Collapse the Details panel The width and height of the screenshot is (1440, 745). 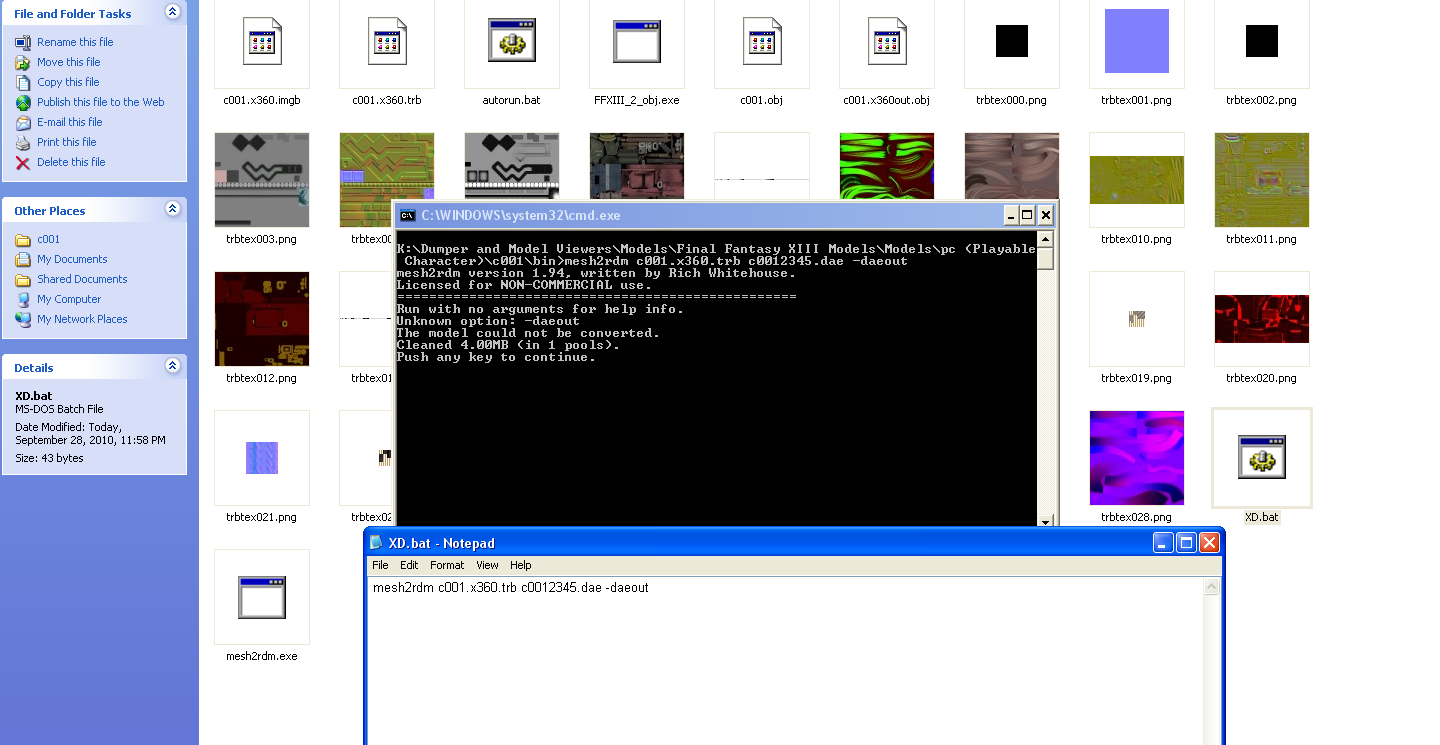172,366
